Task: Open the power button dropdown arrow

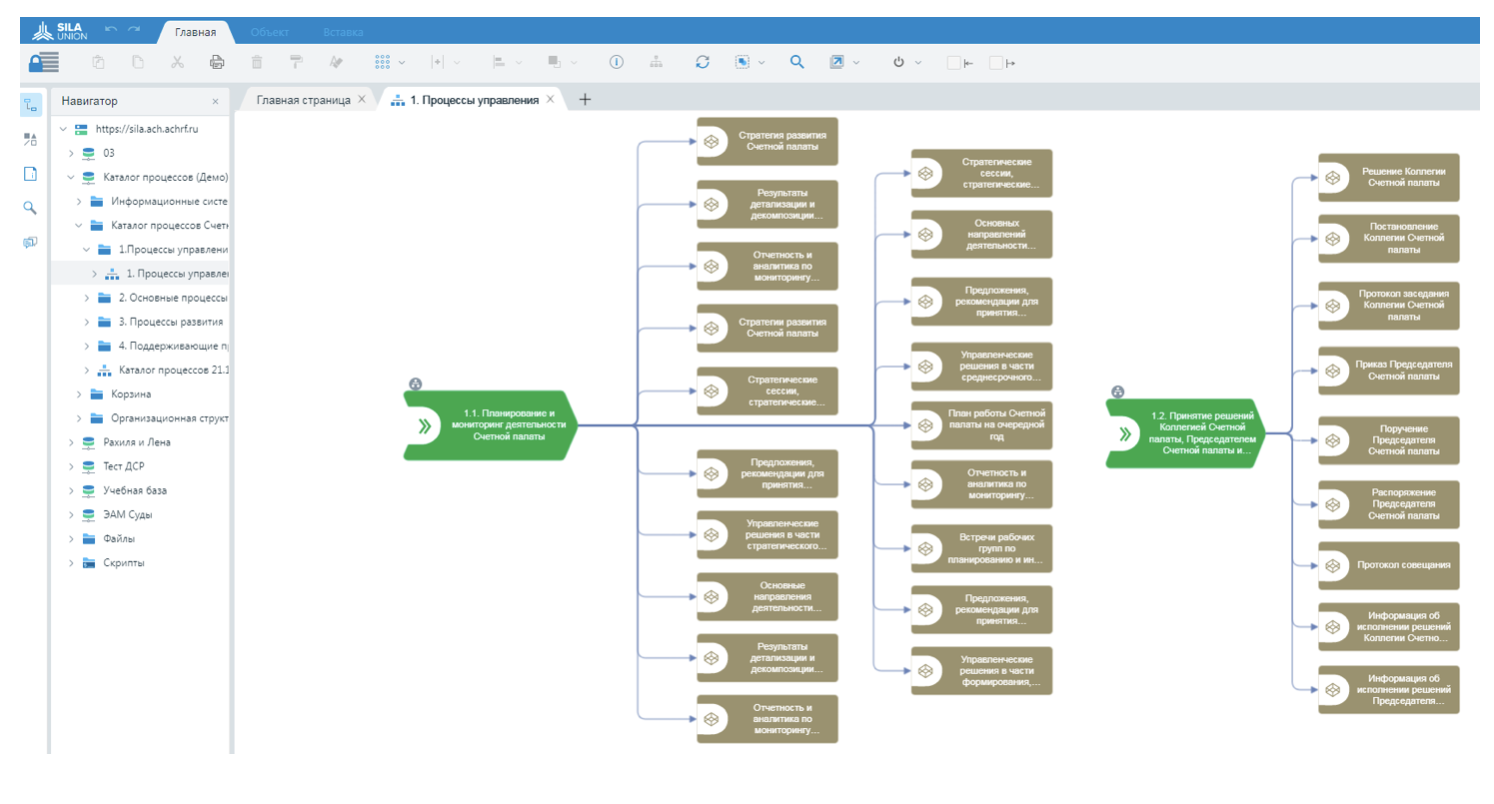Action: click(918, 63)
